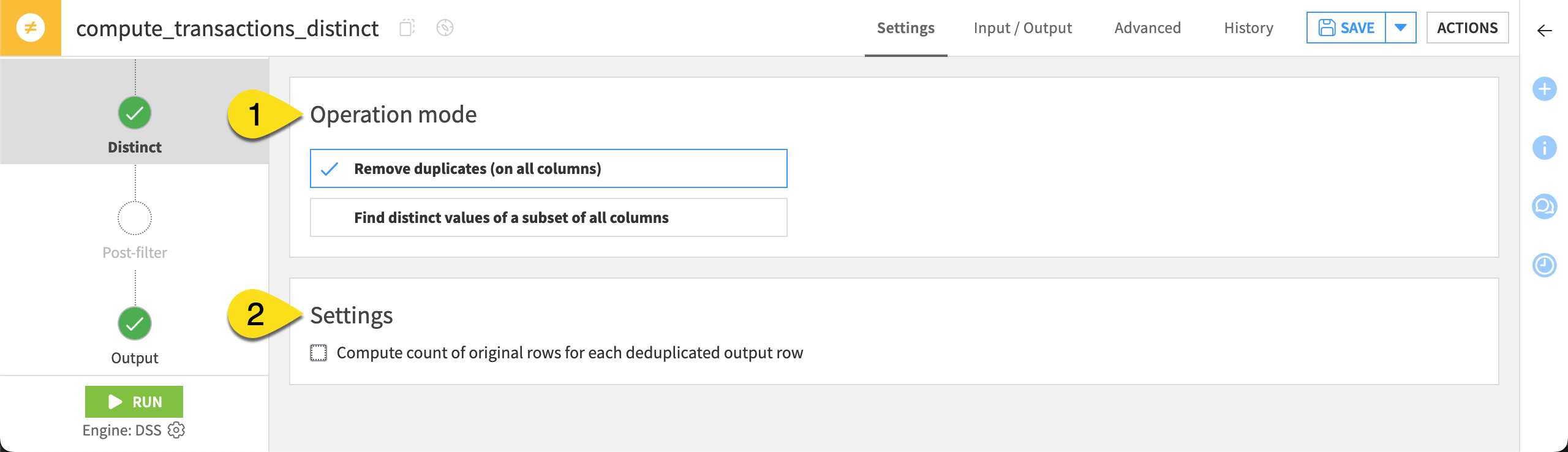This screenshot has height=452, width=1568.
Task: Click the Post-filter step label
Action: [135, 252]
